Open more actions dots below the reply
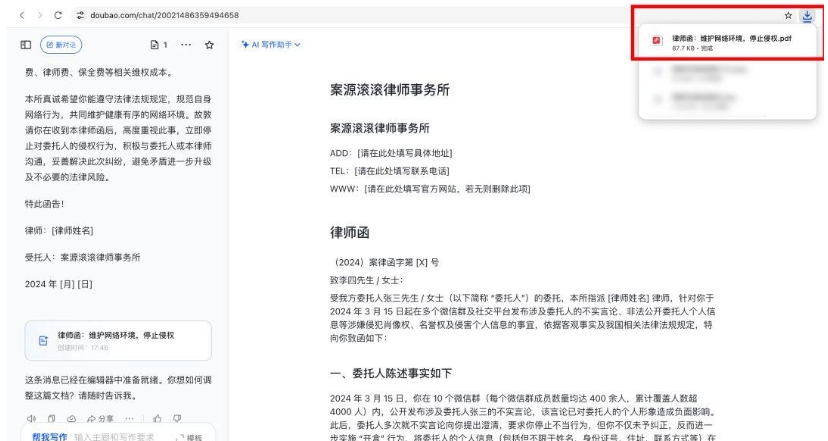This screenshot has width=828, height=441. click(129, 418)
